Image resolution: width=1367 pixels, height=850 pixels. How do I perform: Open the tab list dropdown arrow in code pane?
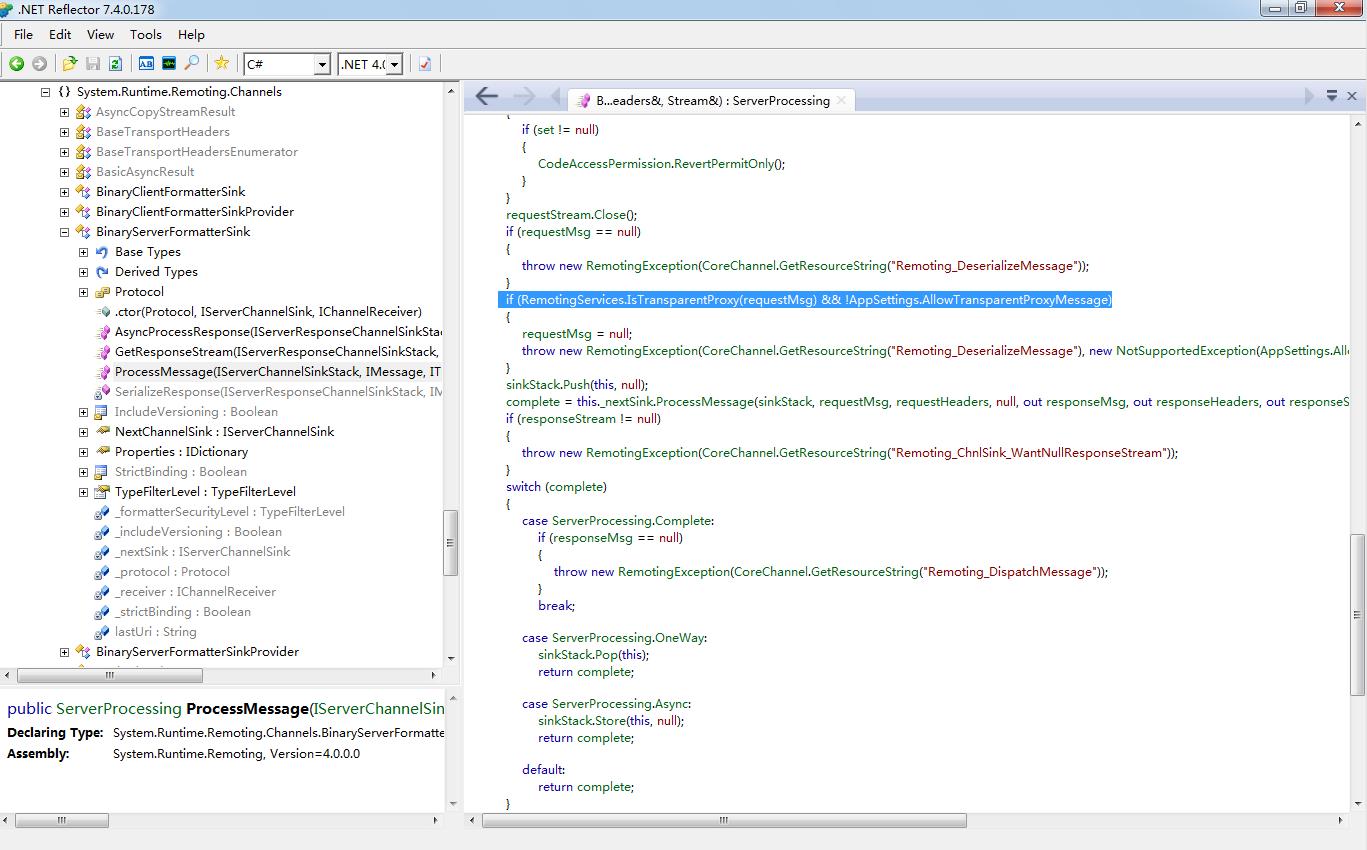1332,96
